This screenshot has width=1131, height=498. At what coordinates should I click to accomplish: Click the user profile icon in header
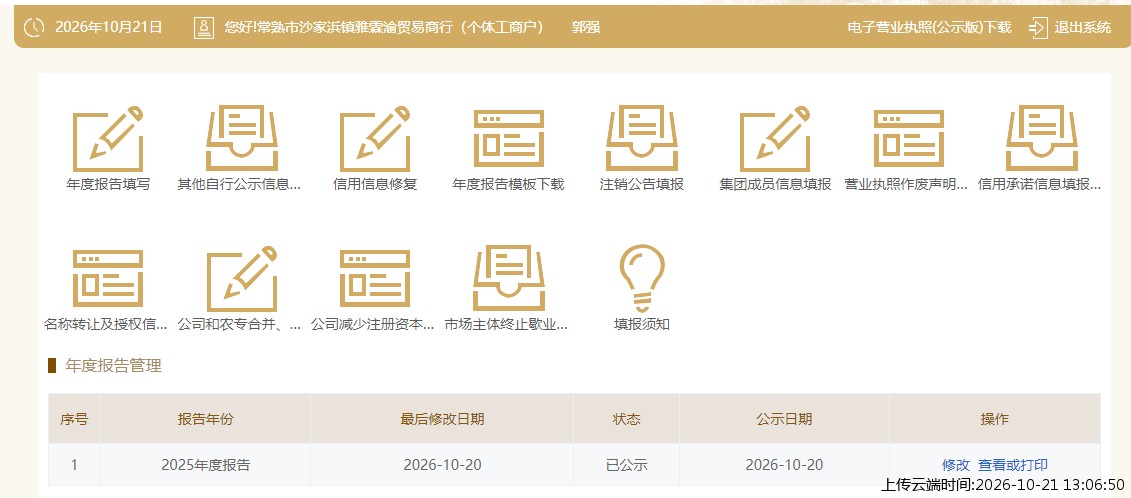[204, 27]
